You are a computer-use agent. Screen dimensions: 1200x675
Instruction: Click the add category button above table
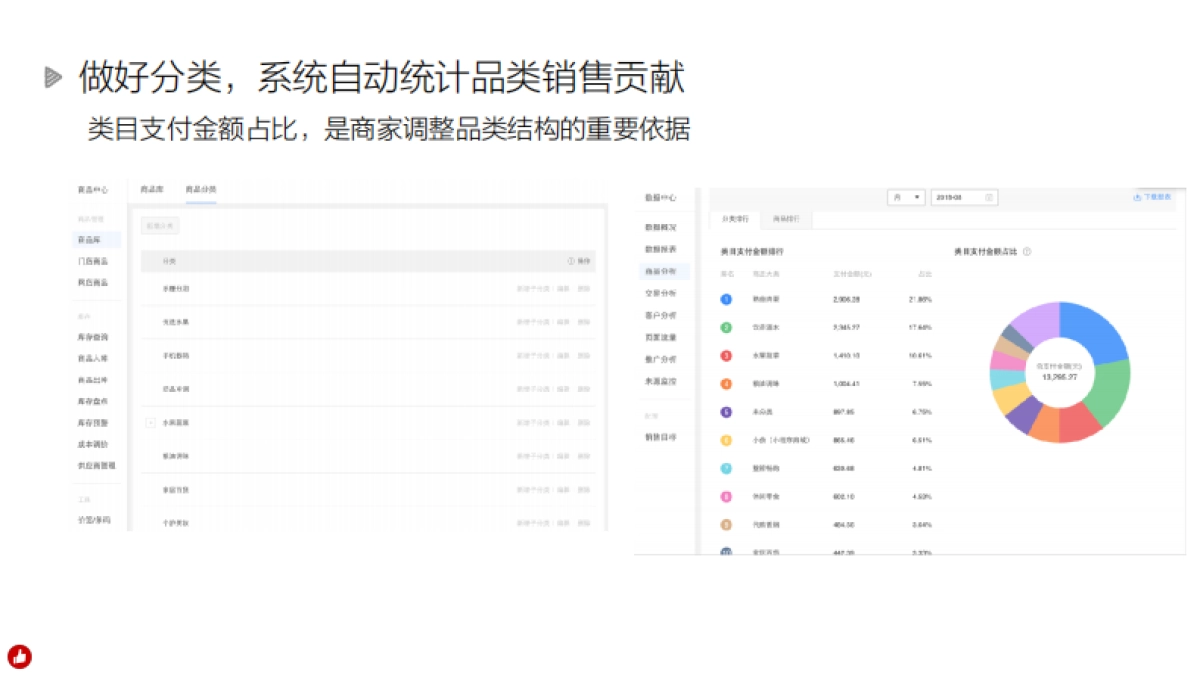click(x=160, y=226)
